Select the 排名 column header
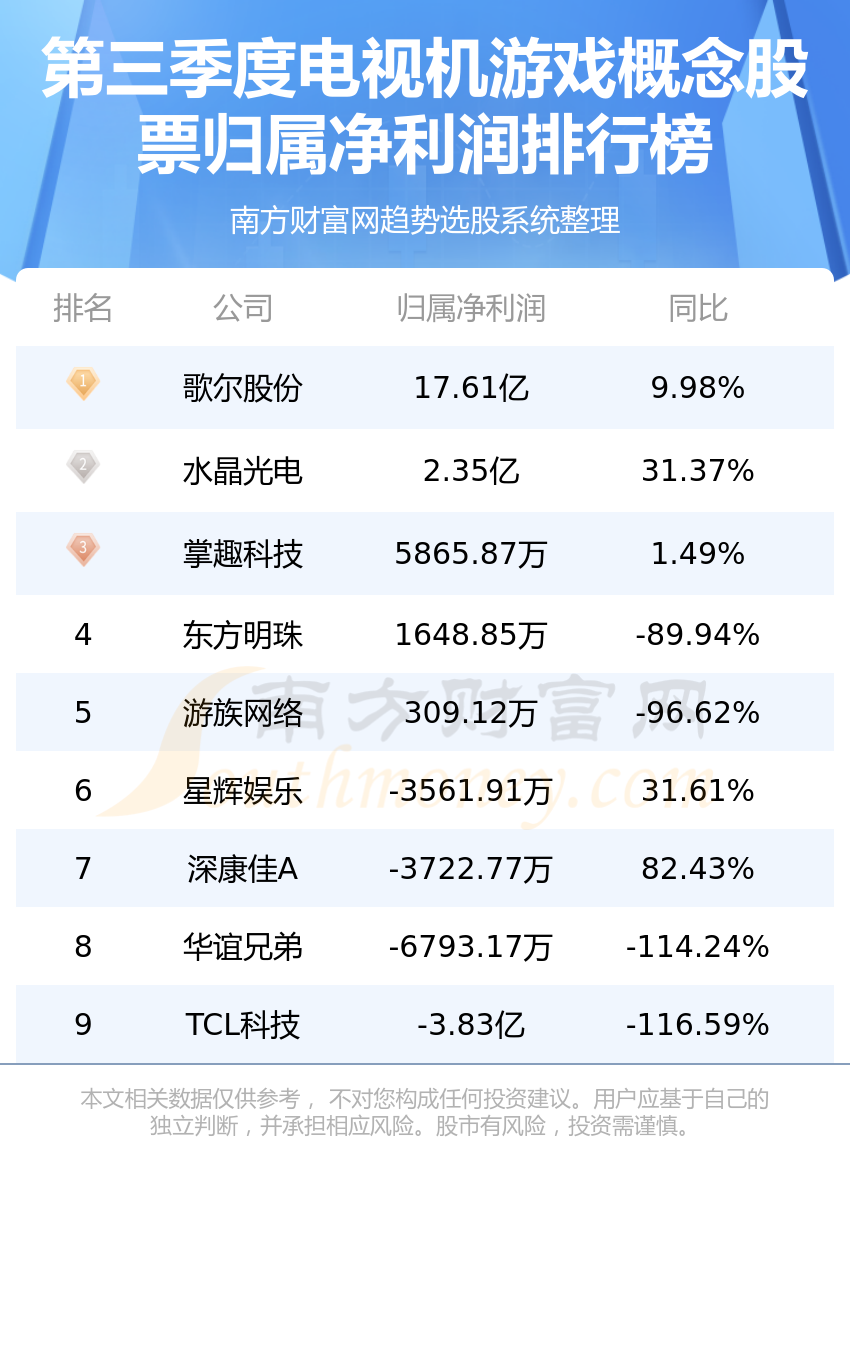Viewport: 850px width, 1350px height. point(83,308)
